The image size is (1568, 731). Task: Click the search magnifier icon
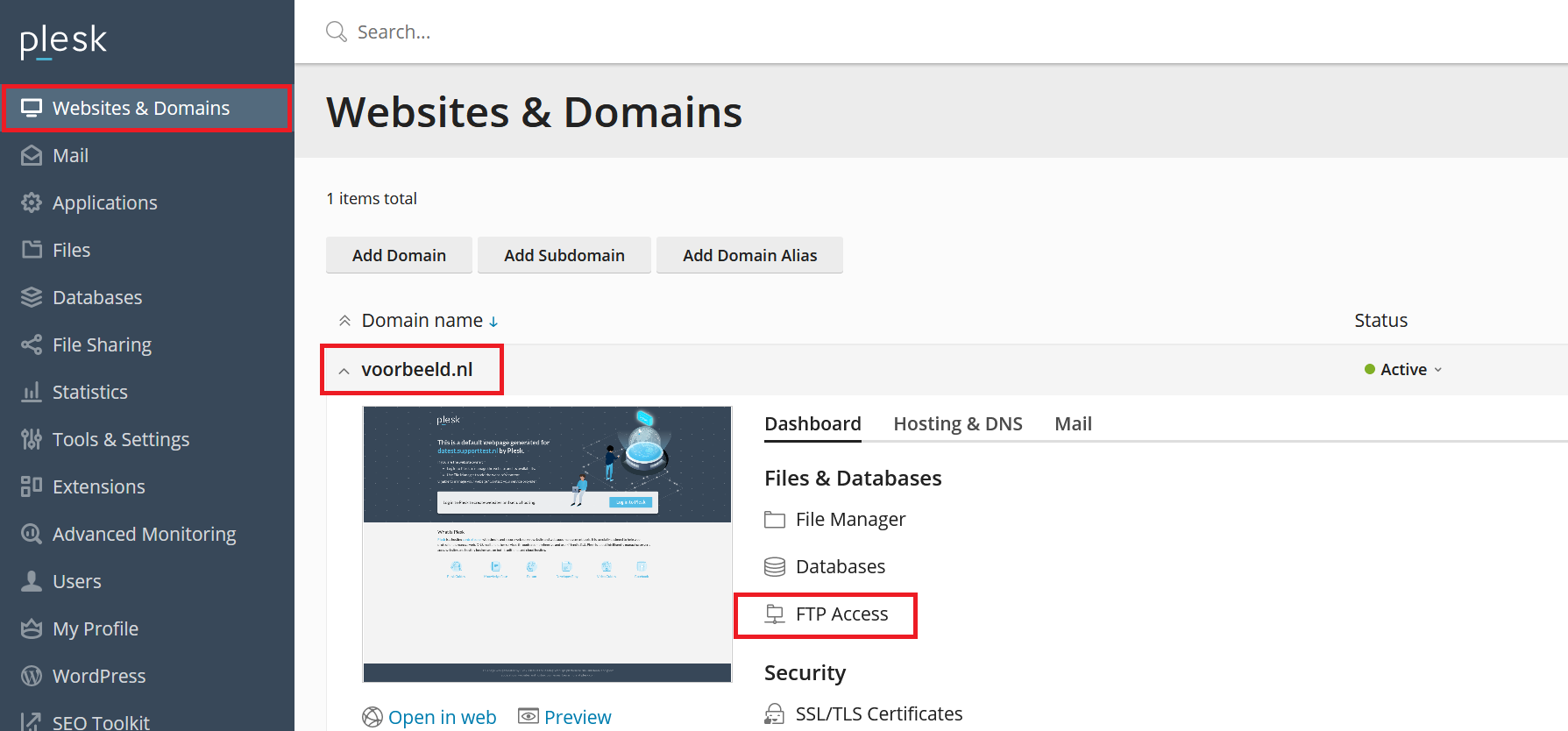click(337, 32)
